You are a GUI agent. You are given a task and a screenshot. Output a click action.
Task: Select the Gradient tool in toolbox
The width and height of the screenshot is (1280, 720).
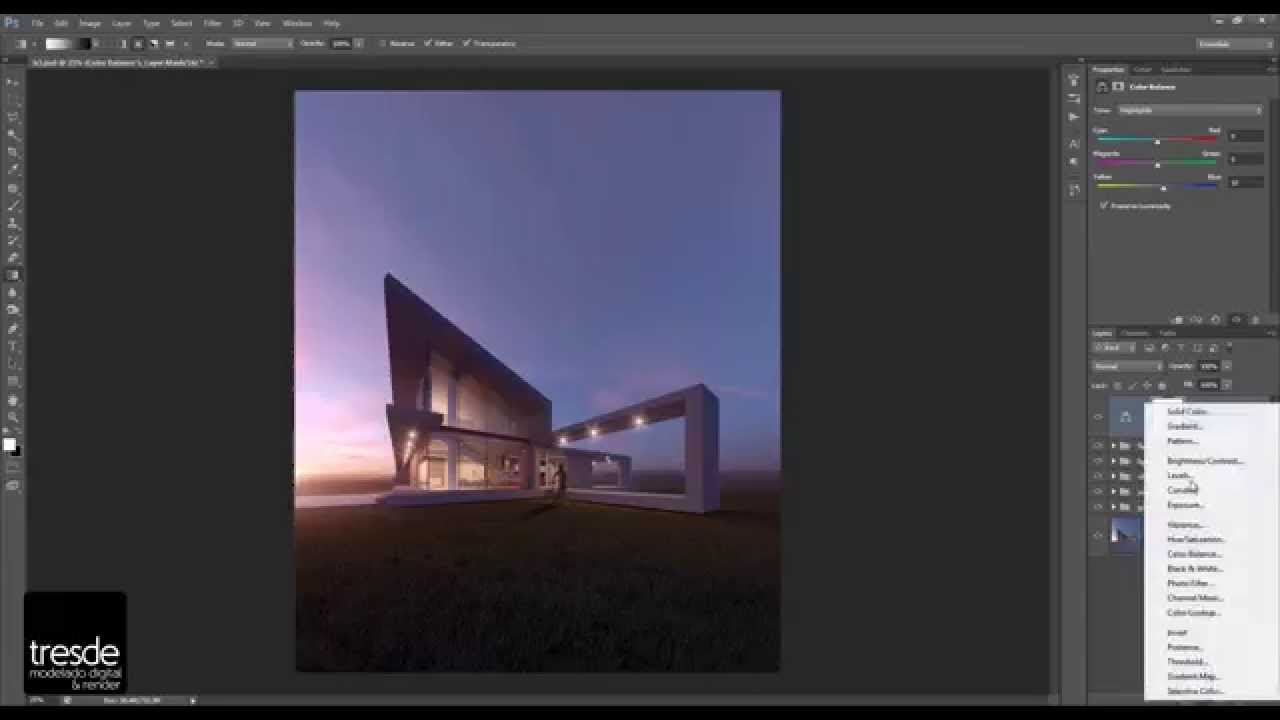(x=13, y=276)
